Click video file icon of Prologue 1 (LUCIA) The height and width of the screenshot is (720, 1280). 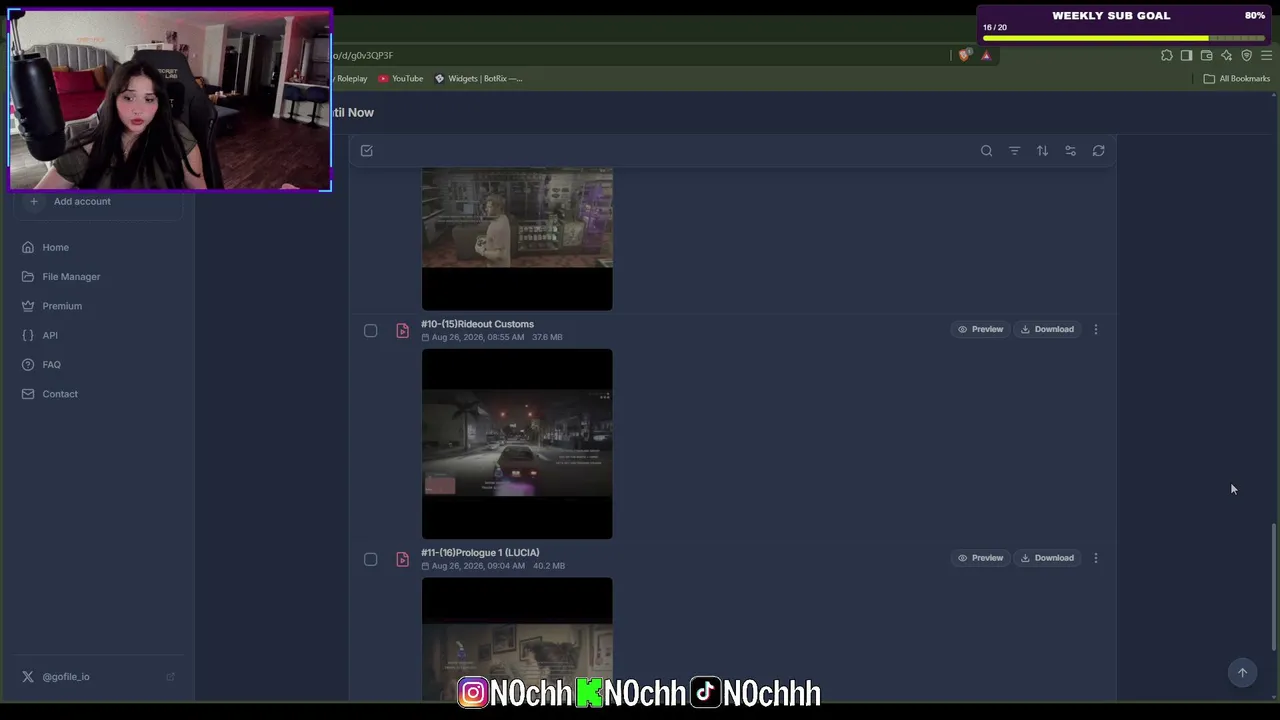coord(402,559)
